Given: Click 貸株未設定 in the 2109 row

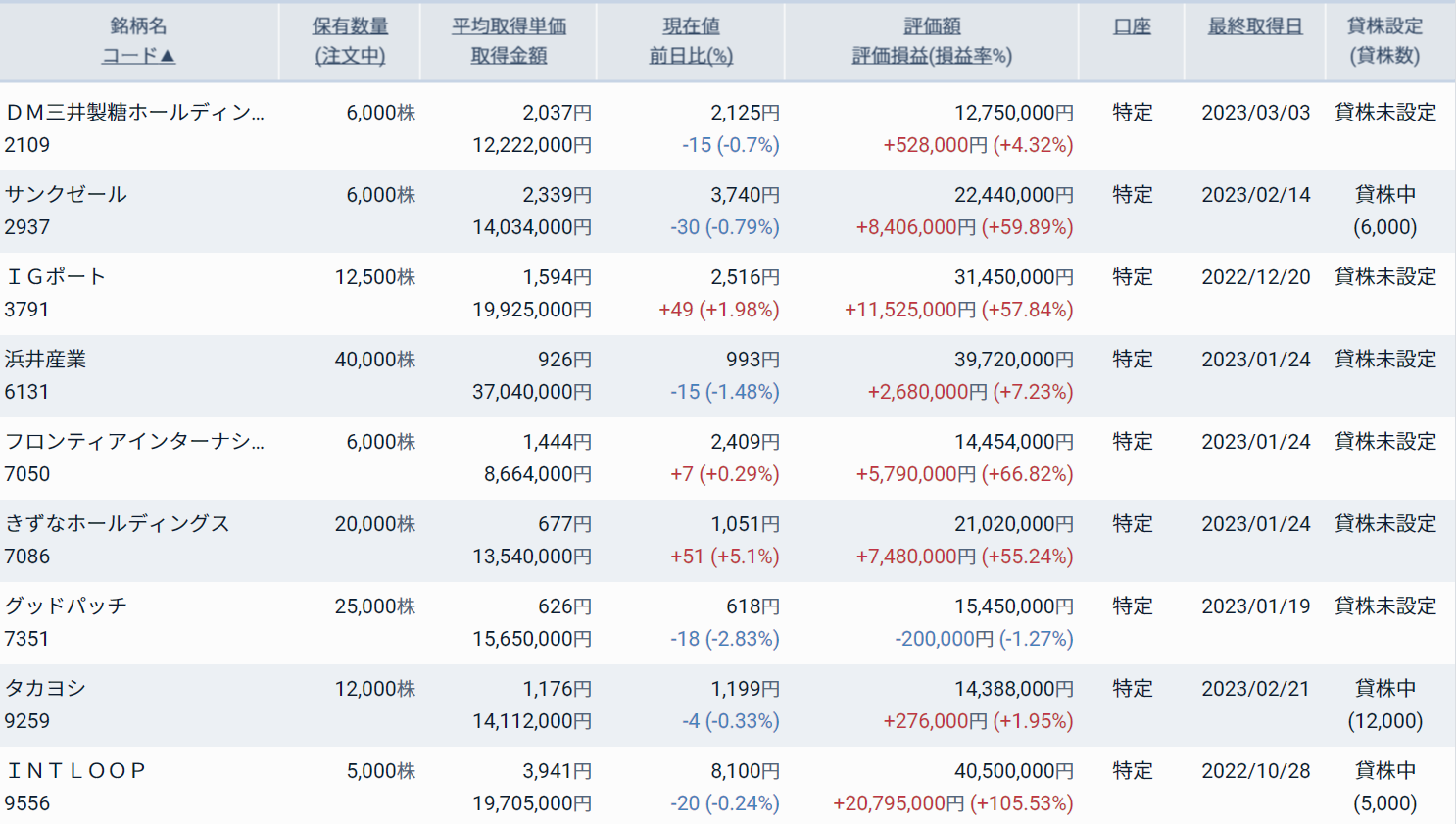Looking at the screenshot, I should [x=1385, y=113].
